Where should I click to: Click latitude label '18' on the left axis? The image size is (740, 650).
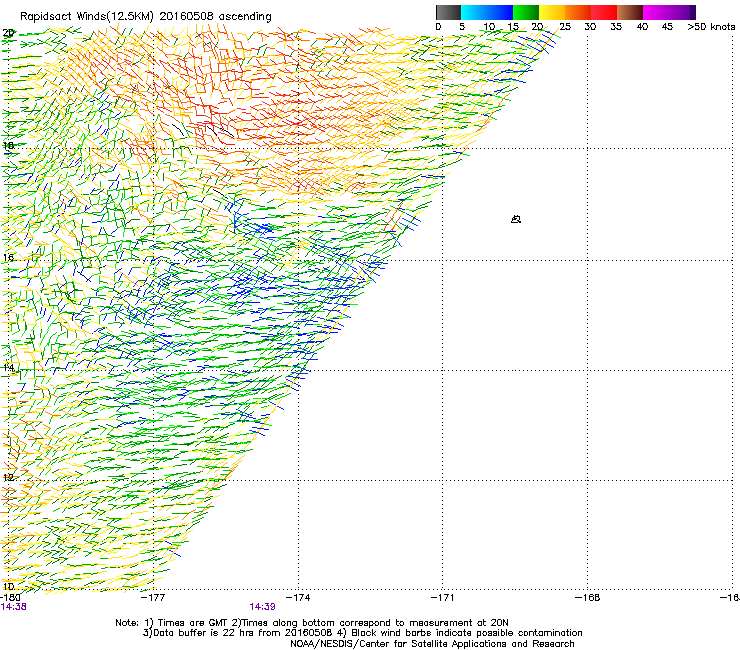coord(8,145)
